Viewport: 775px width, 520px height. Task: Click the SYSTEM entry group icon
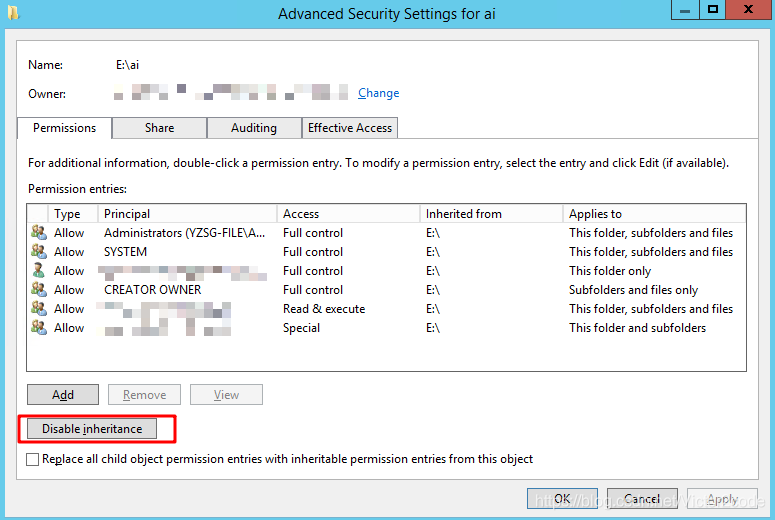pyautogui.click(x=39, y=252)
